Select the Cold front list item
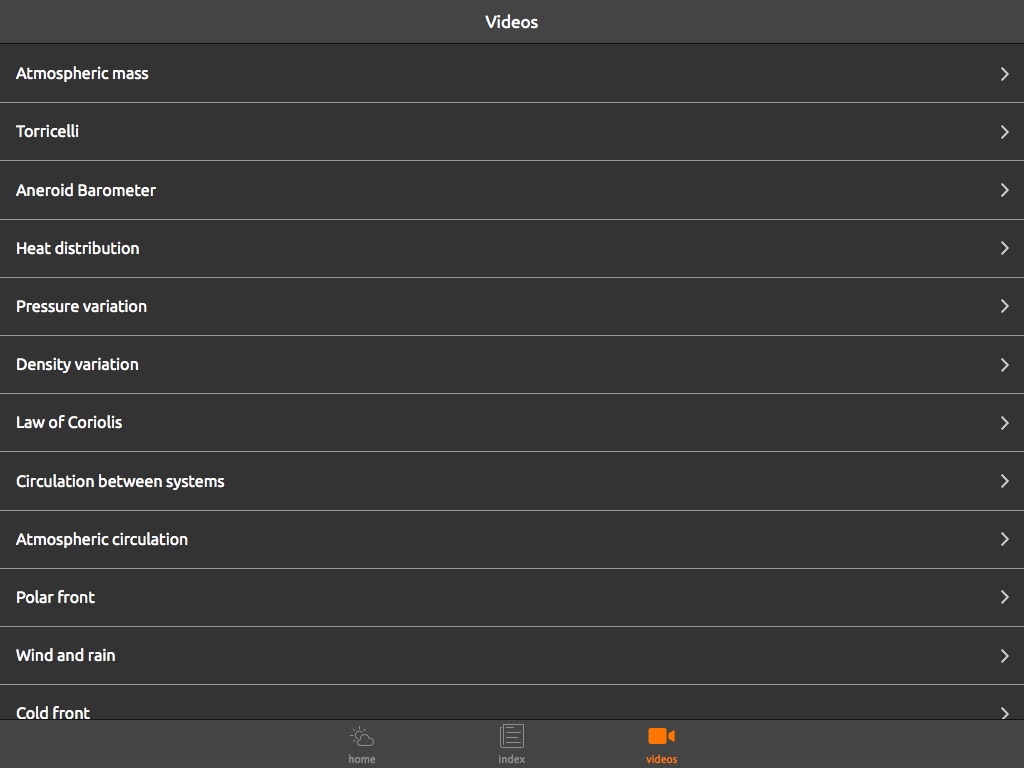 tap(53, 711)
